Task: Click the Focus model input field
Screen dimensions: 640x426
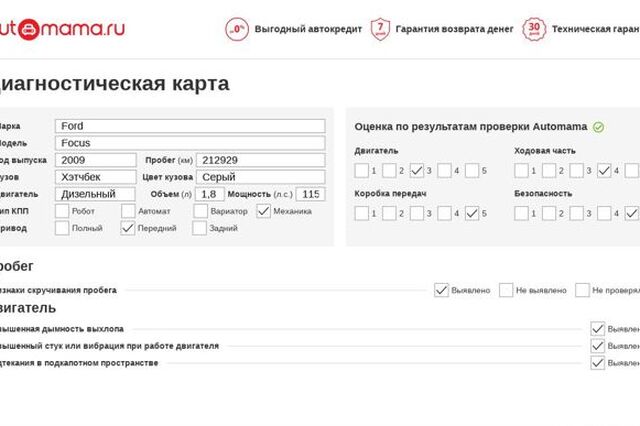Action: tap(190, 143)
